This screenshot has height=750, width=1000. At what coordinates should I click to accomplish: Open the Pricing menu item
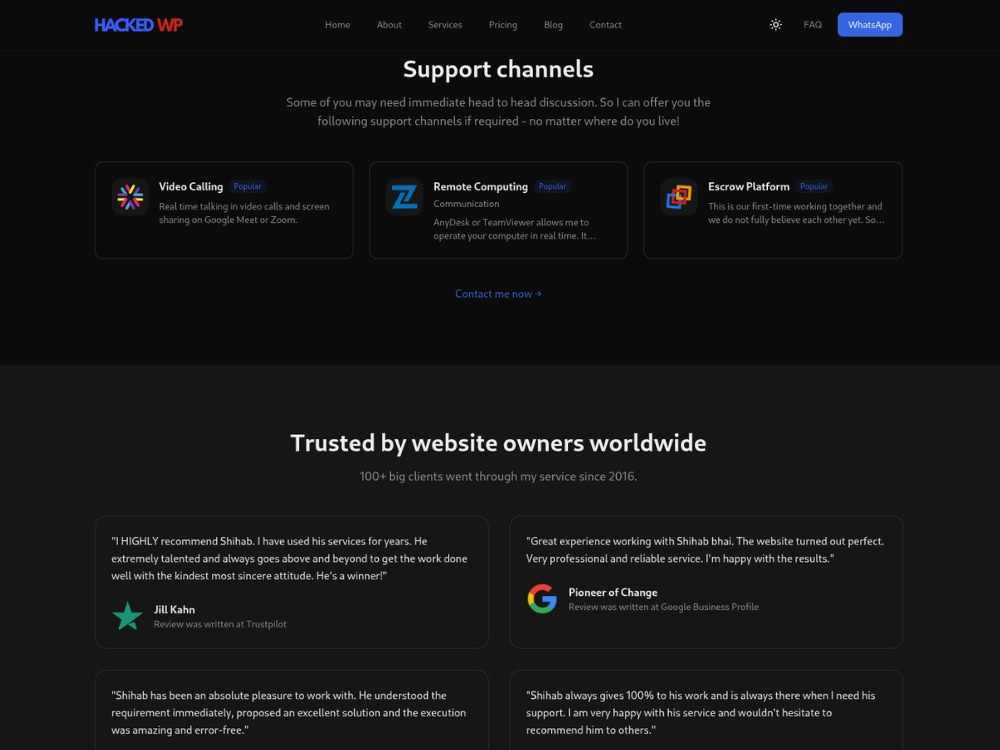(x=503, y=25)
